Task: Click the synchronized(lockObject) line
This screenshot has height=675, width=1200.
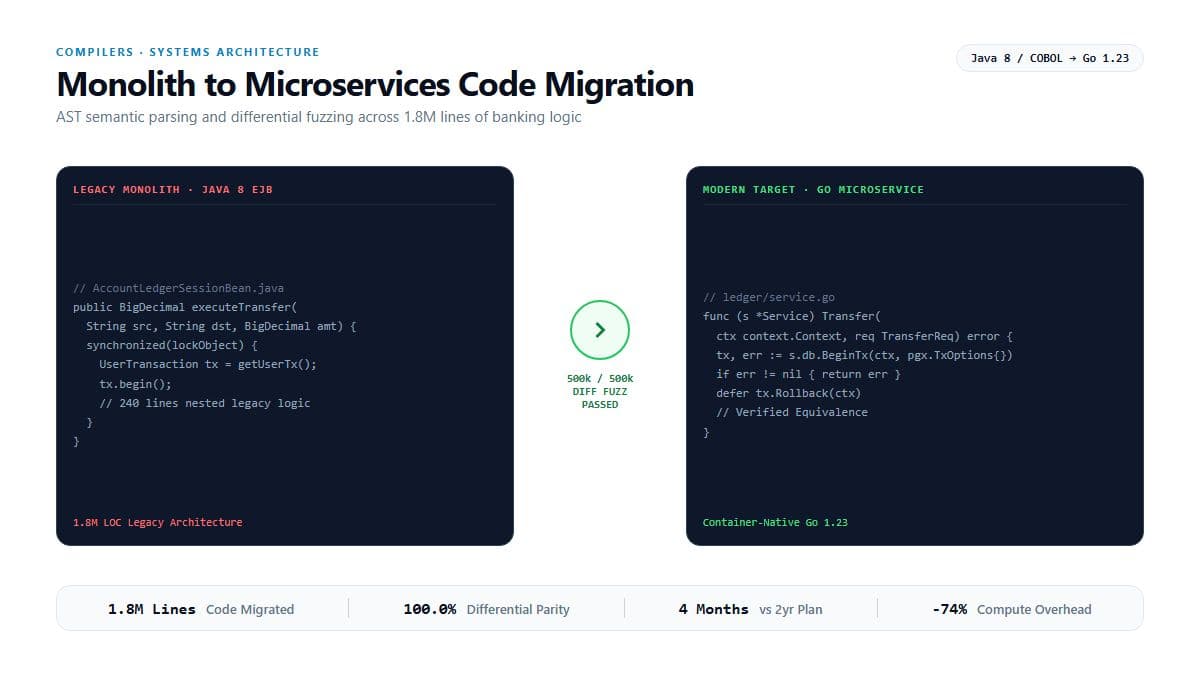Action: point(172,345)
